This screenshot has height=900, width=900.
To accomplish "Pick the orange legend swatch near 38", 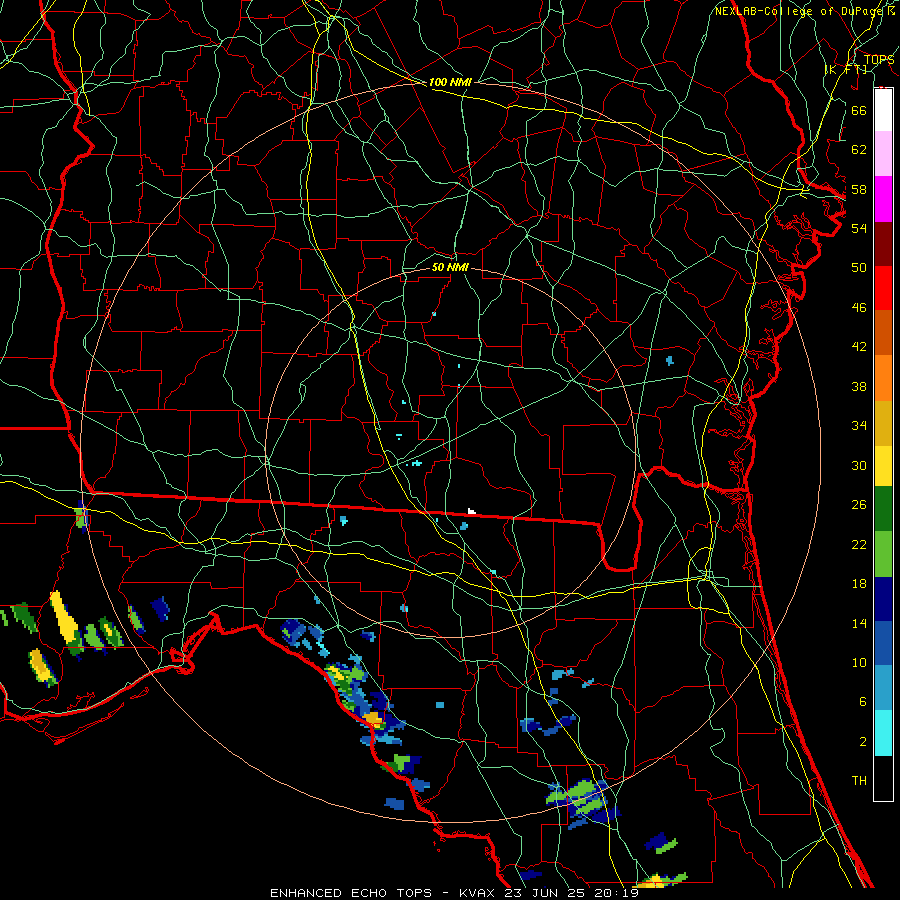I will click(x=883, y=378).
